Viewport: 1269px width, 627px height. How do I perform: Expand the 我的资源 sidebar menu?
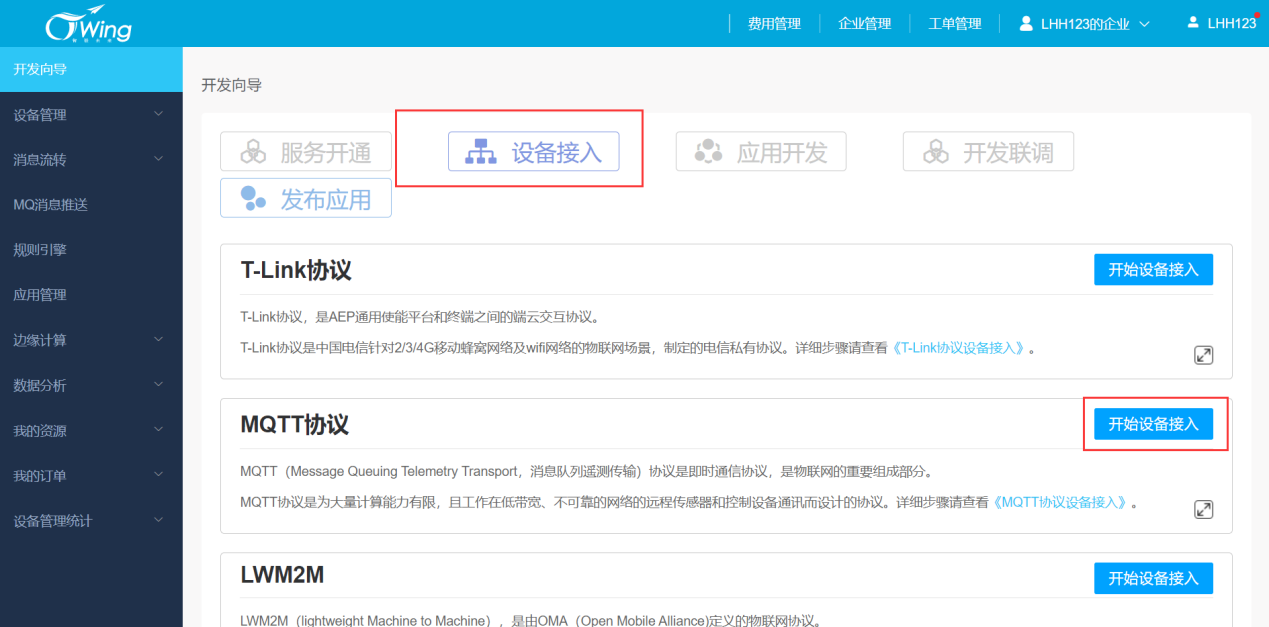coord(91,431)
